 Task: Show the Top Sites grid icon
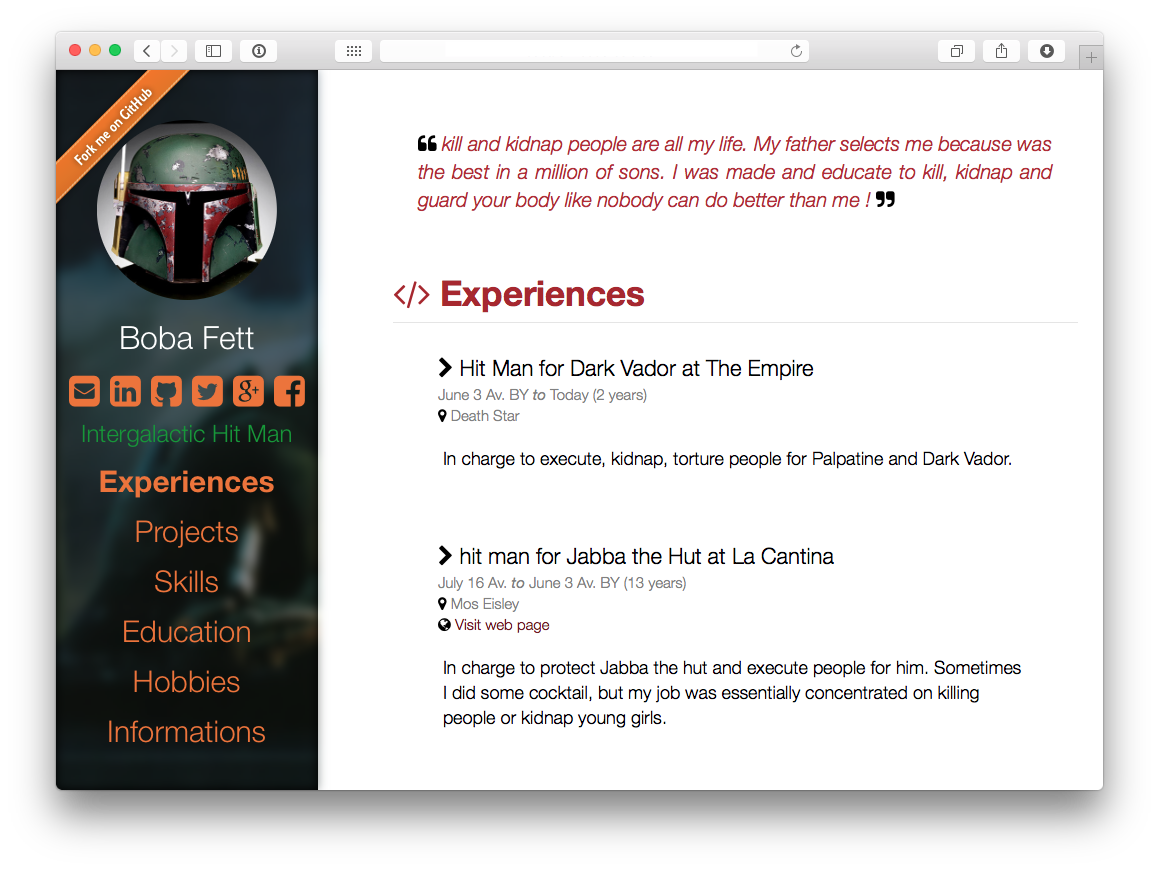pos(354,50)
